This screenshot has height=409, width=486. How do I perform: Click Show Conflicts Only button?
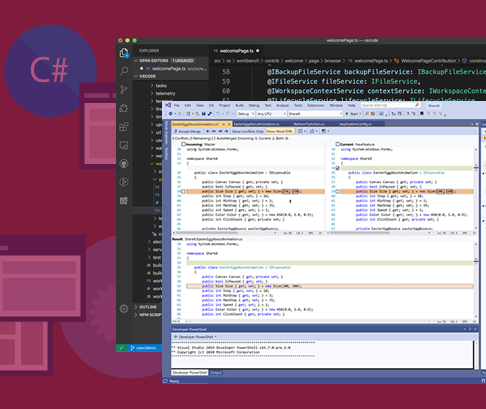(247, 131)
